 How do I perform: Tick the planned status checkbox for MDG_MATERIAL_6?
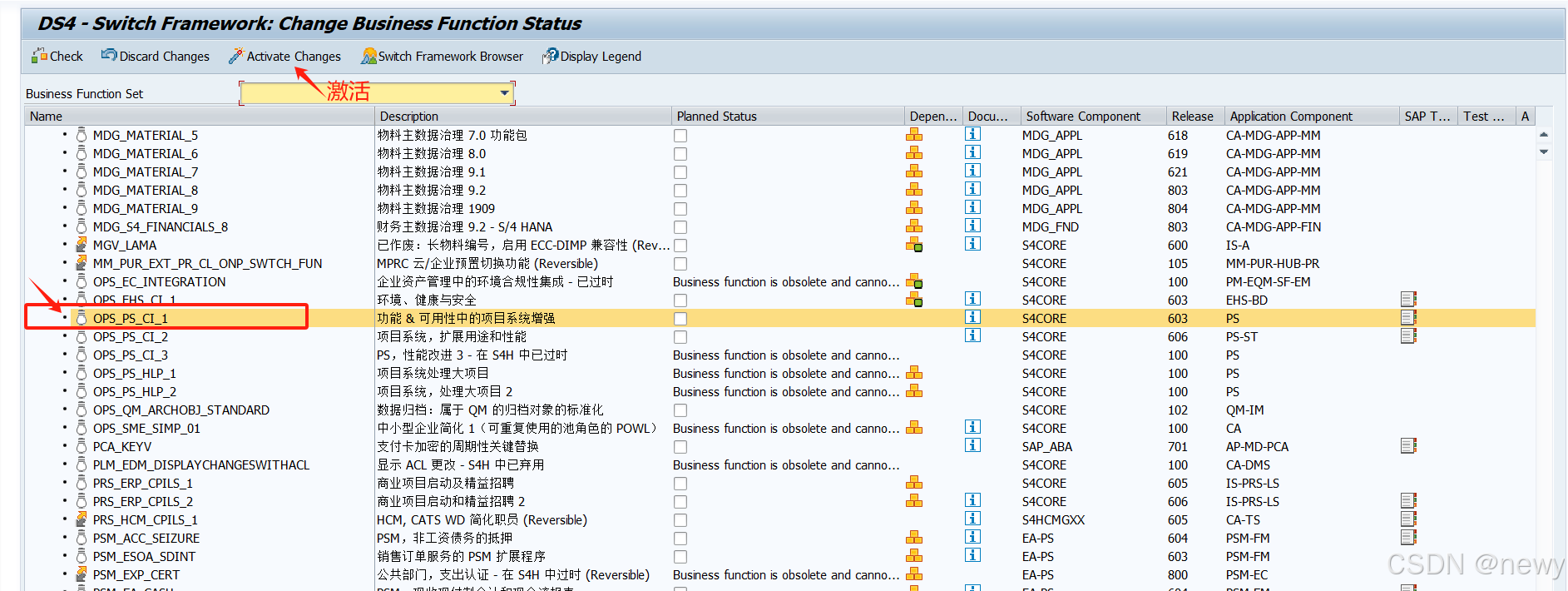(x=680, y=154)
